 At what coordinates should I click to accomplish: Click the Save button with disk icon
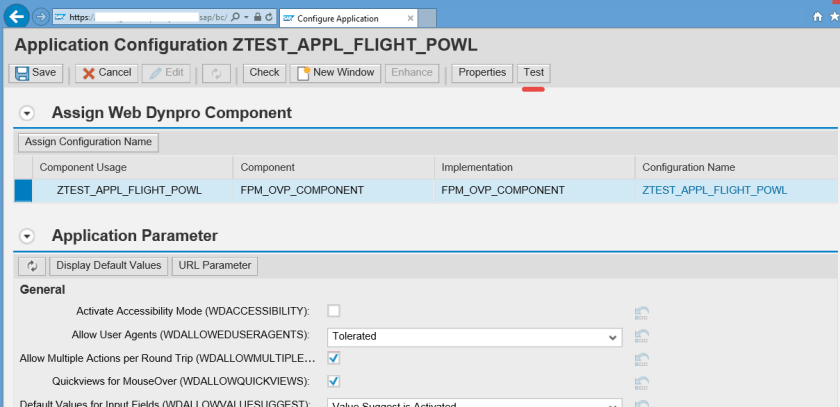coord(36,73)
